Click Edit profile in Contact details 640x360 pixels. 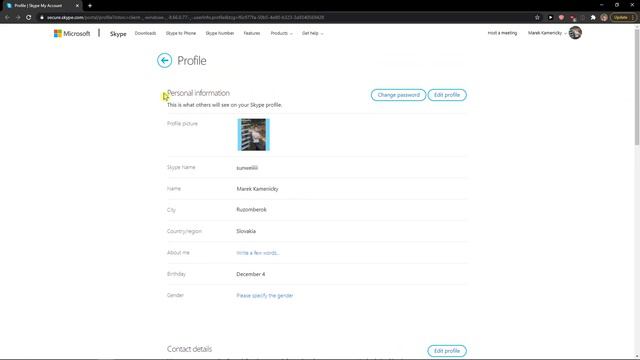[447, 351]
